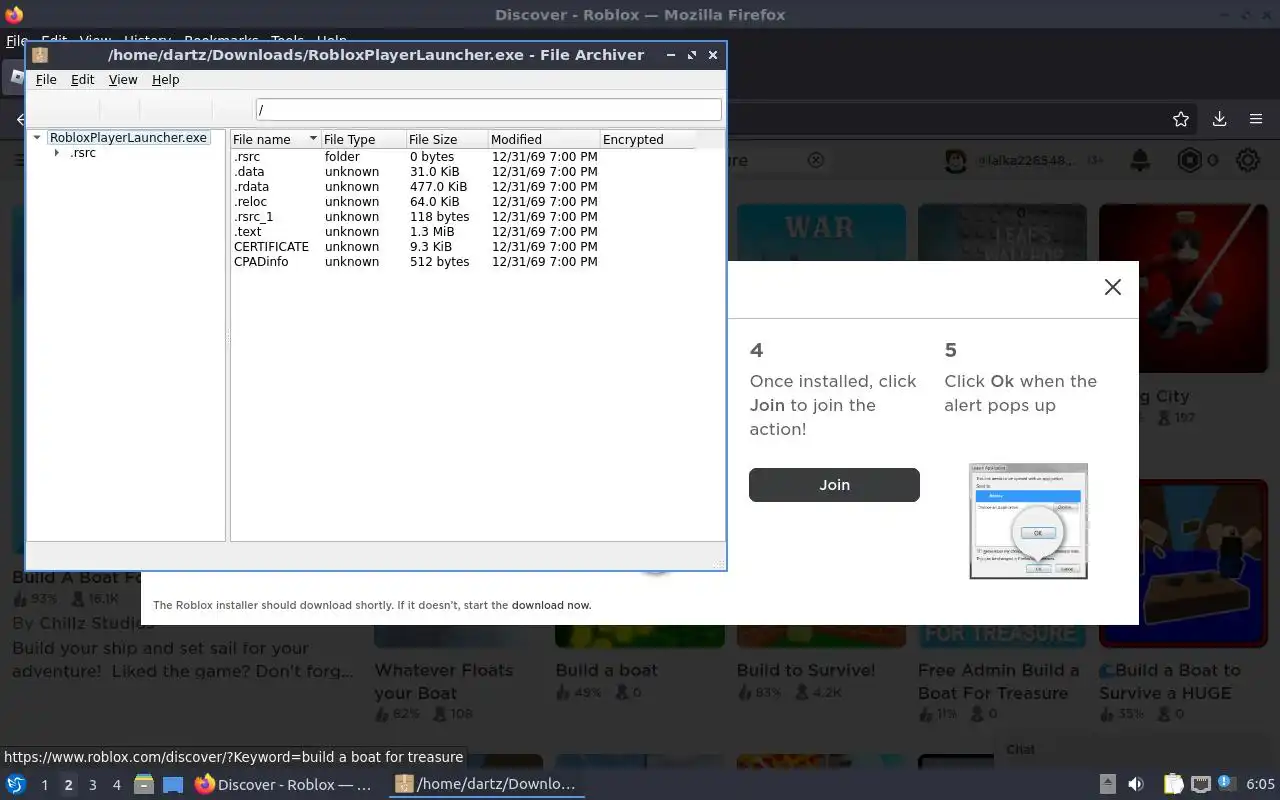Viewport: 1280px width, 800px height.
Task: Open Firefox downloads panel icon
Action: pyautogui.click(x=1219, y=119)
